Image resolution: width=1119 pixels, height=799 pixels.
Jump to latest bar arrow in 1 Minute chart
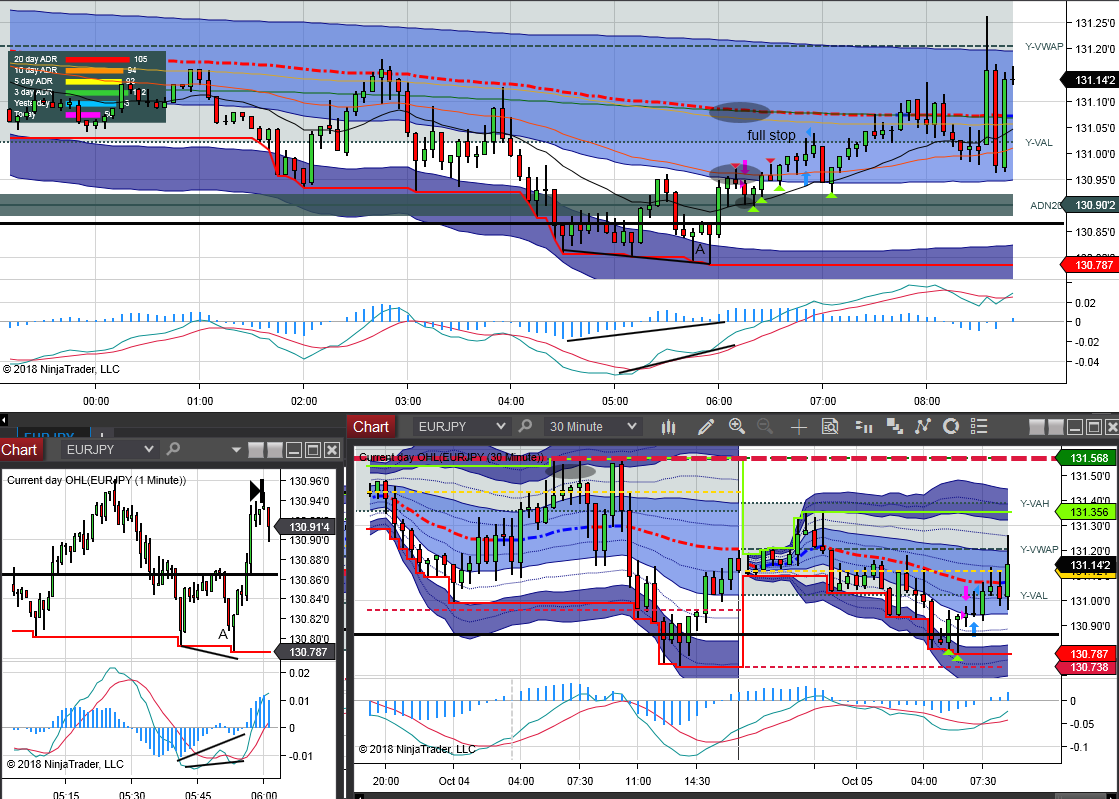pyautogui.click(x=257, y=492)
